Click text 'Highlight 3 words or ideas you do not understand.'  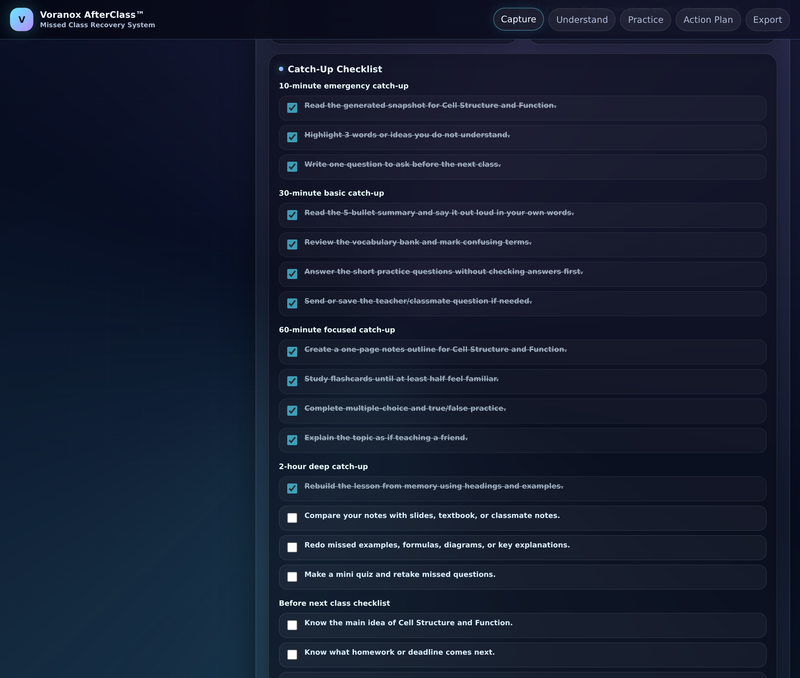click(407, 135)
